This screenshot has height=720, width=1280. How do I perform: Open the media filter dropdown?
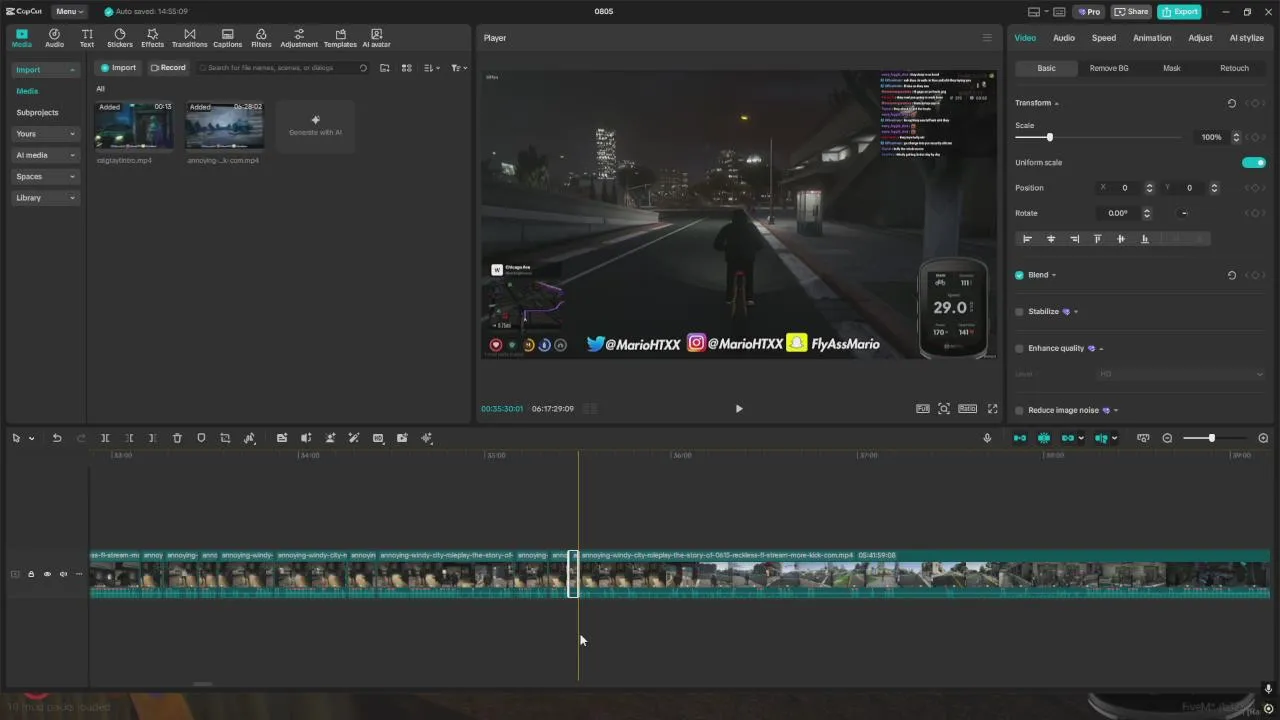pyautogui.click(x=458, y=68)
